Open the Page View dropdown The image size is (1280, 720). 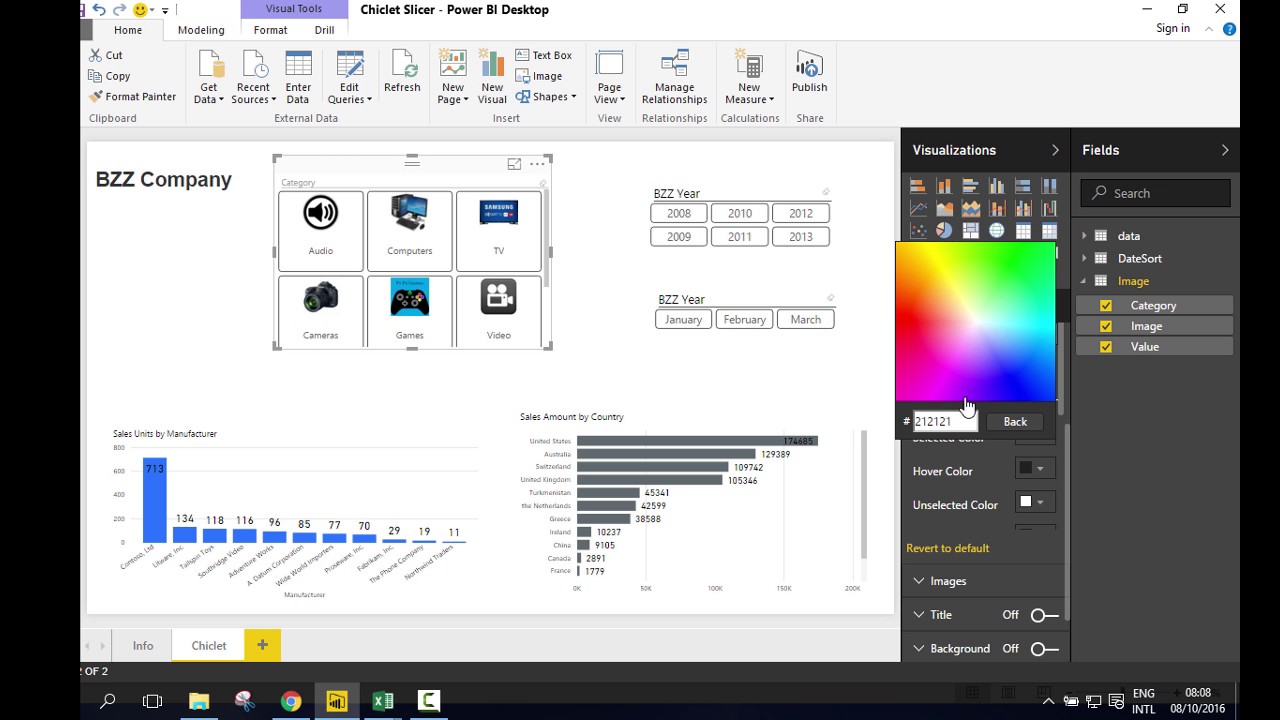pyautogui.click(x=609, y=77)
